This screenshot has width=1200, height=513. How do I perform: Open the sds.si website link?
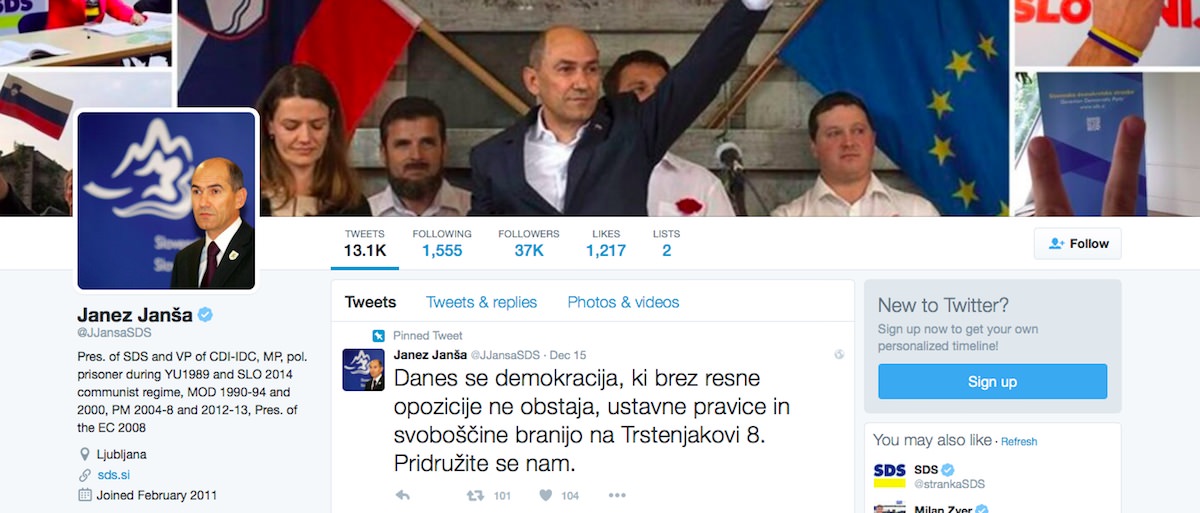coord(114,474)
